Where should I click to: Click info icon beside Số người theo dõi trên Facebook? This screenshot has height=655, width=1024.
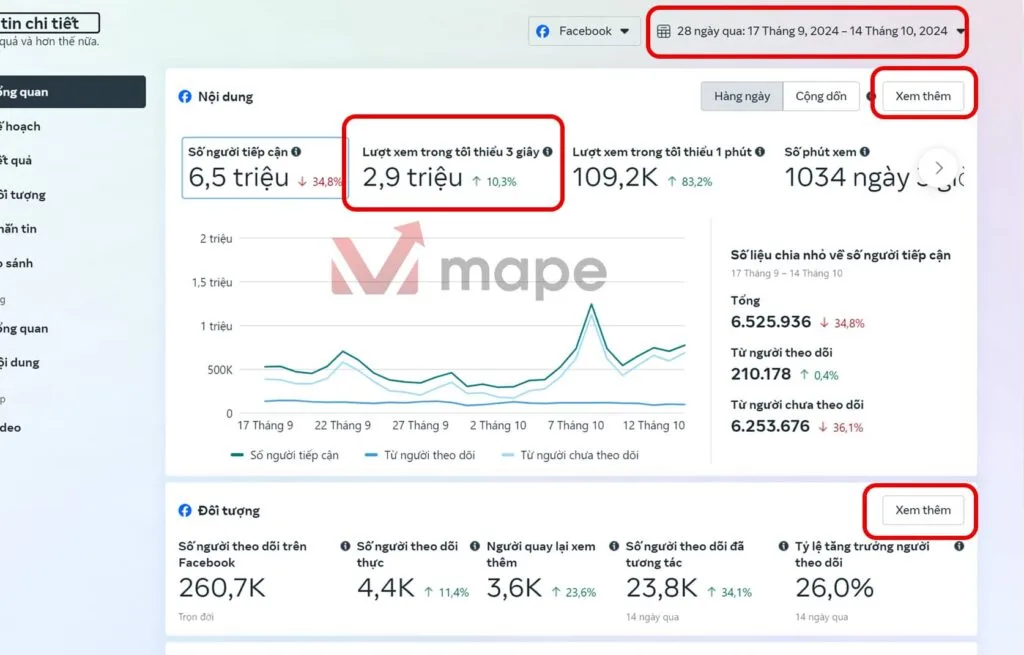345,547
